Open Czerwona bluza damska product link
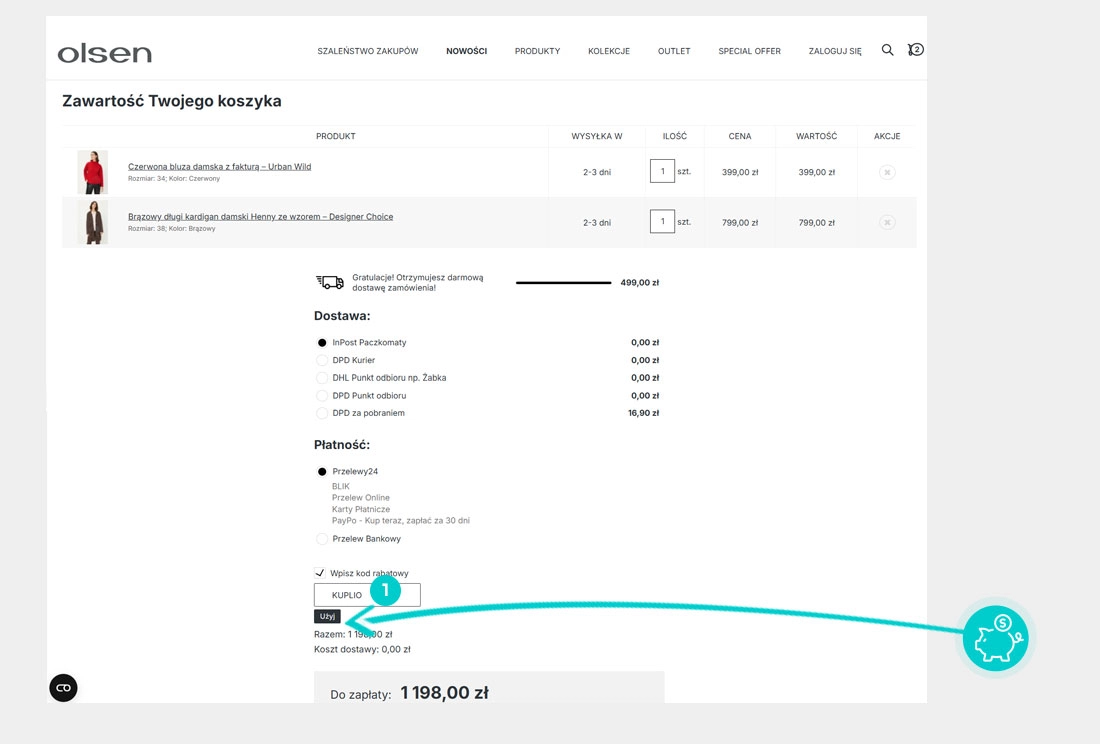 219,167
